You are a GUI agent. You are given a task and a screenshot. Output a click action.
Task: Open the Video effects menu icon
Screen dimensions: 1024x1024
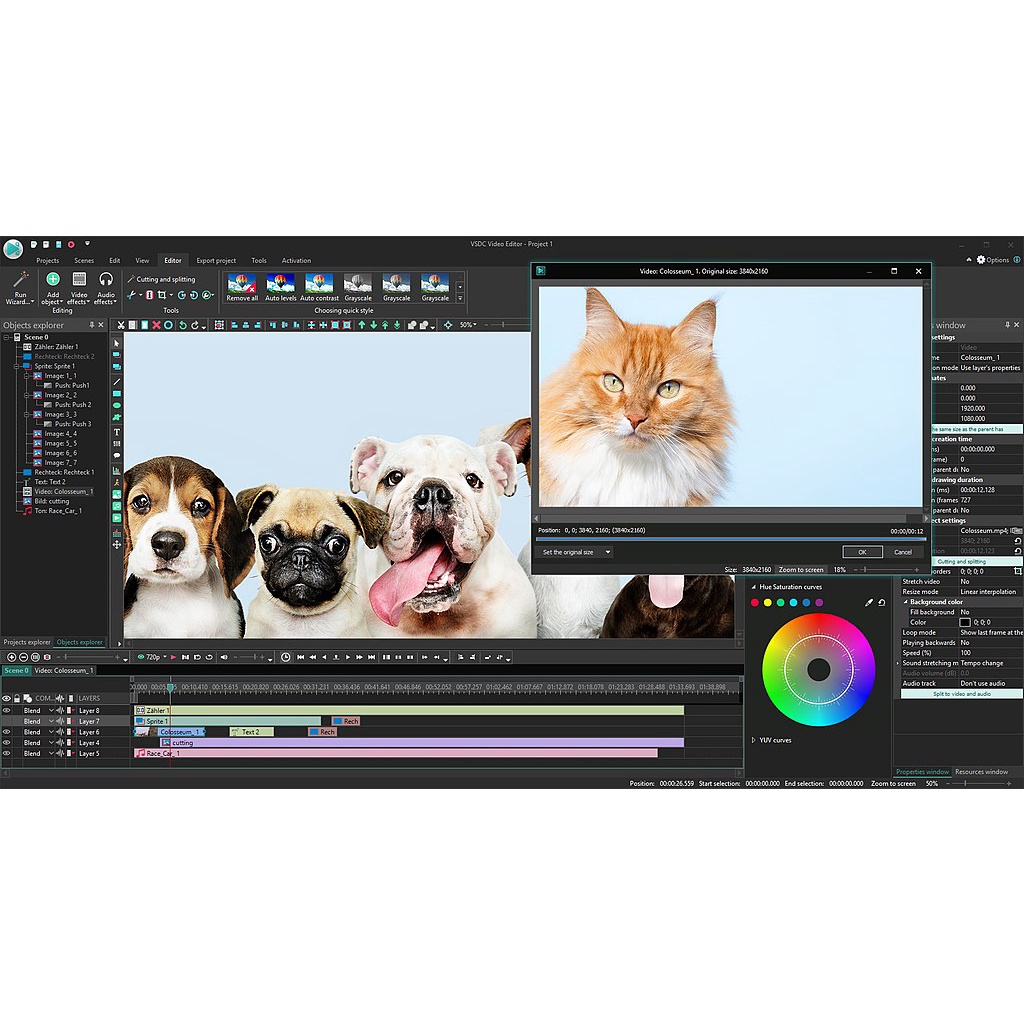click(x=79, y=280)
